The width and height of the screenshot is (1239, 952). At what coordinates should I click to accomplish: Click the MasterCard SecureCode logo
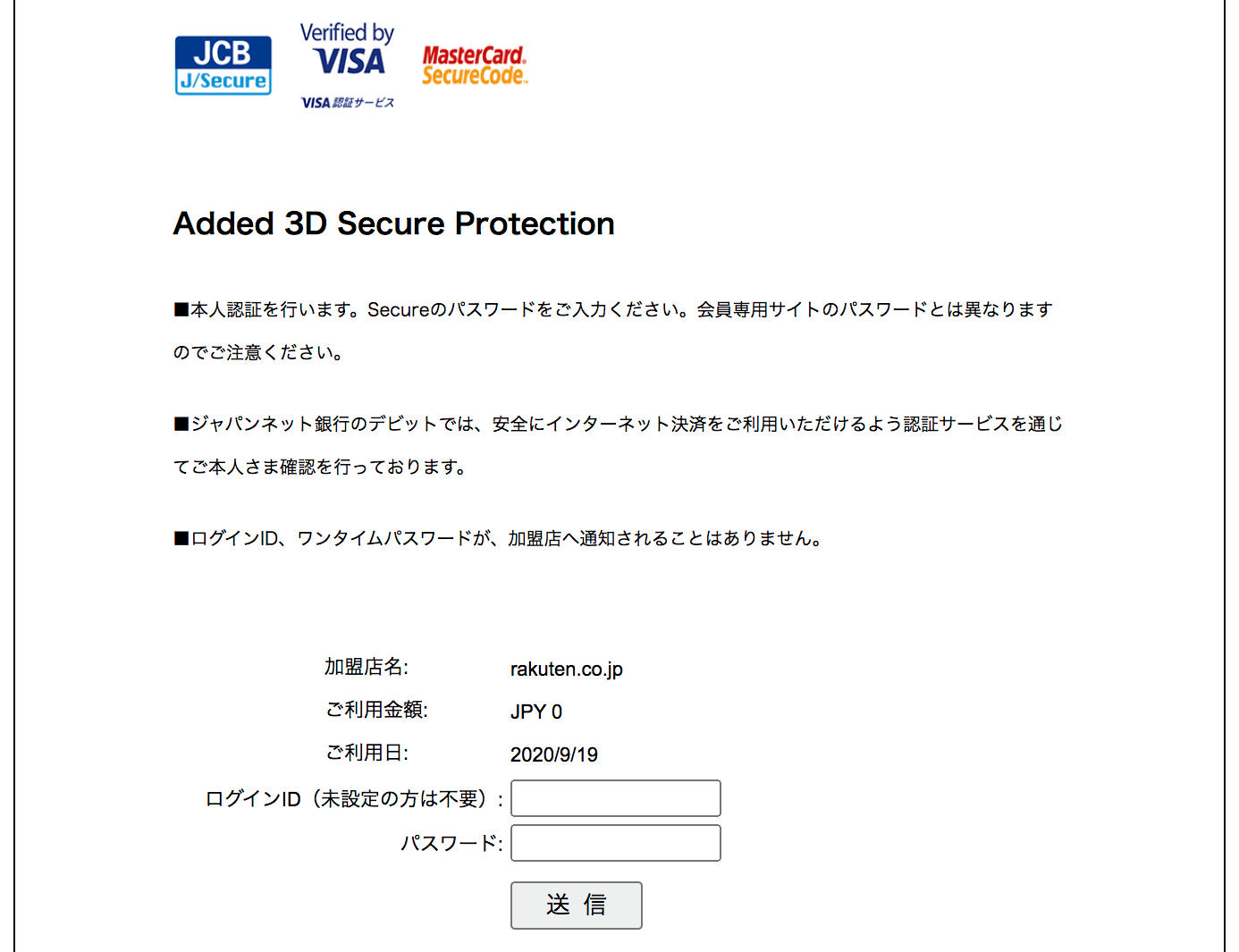click(x=475, y=65)
